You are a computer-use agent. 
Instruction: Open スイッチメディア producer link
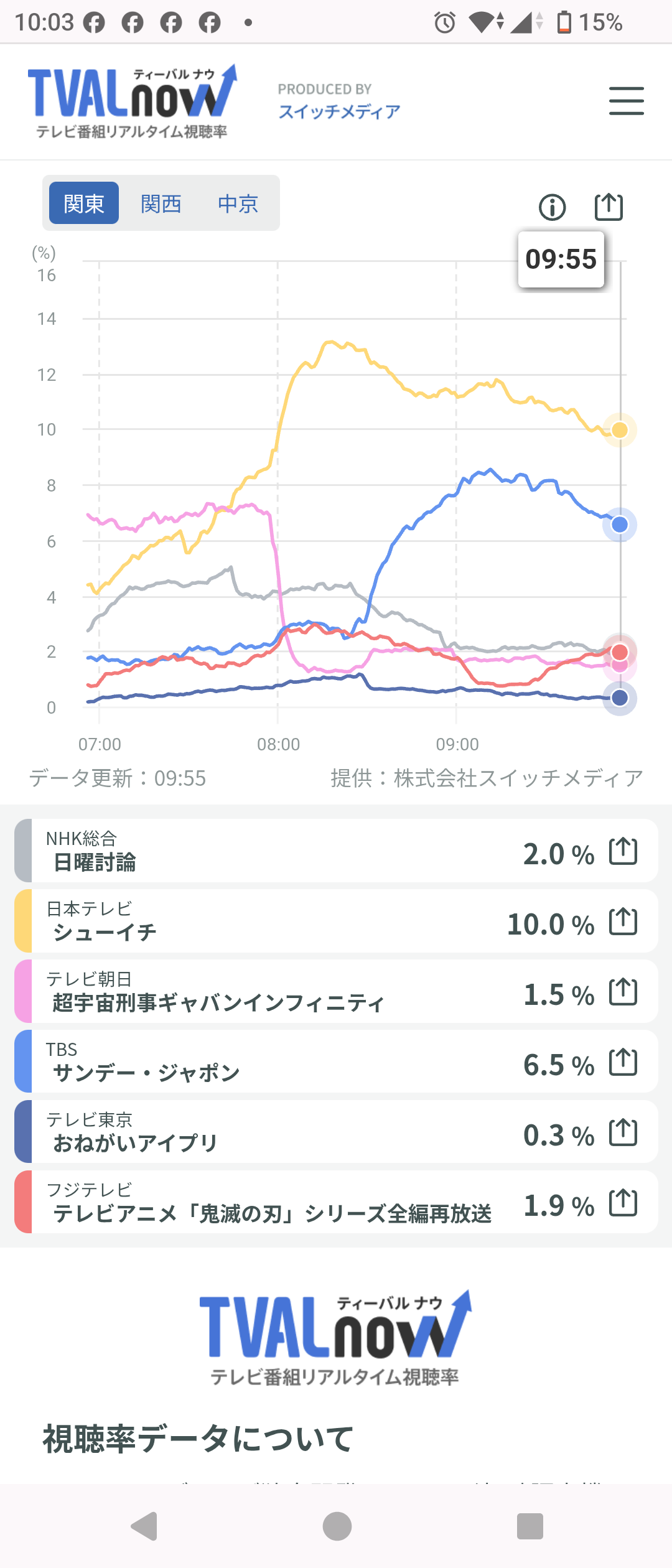coord(339,111)
